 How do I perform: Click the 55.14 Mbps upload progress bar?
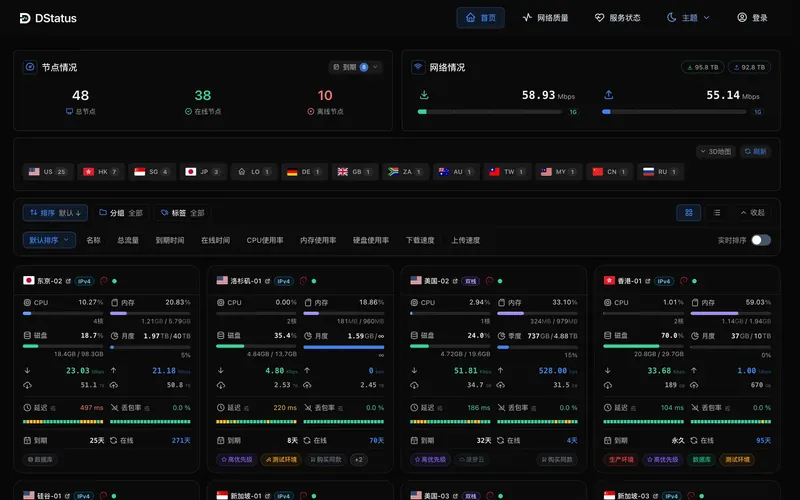pyautogui.click(x=674, y=112)
